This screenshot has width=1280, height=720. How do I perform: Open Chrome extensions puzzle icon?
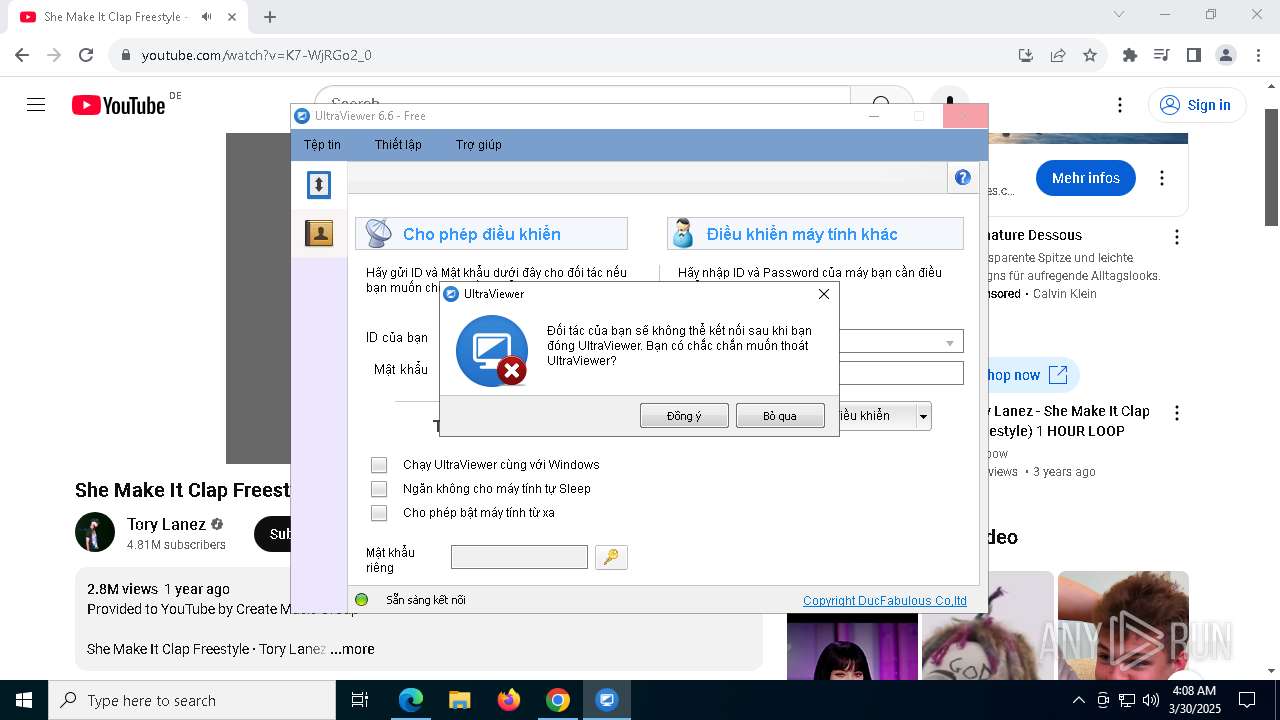pos(1130,55)
